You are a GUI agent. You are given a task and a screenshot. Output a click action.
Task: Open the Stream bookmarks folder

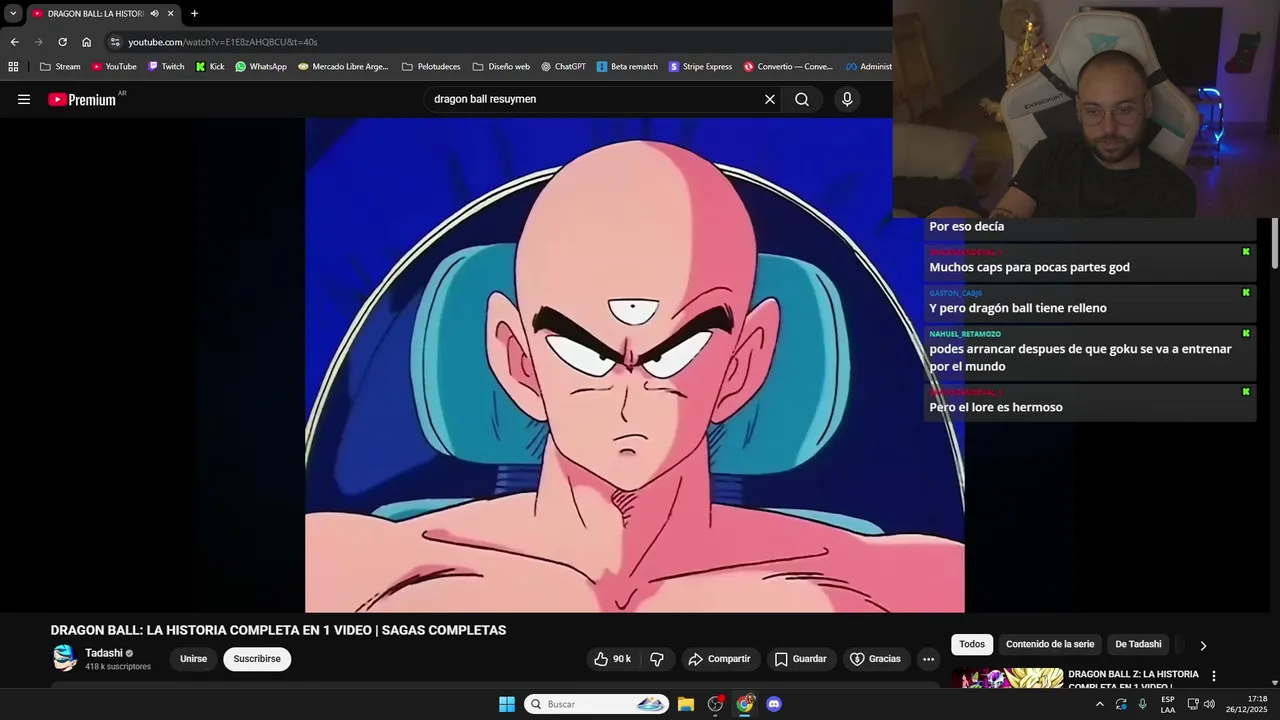[x=60, y=67]
